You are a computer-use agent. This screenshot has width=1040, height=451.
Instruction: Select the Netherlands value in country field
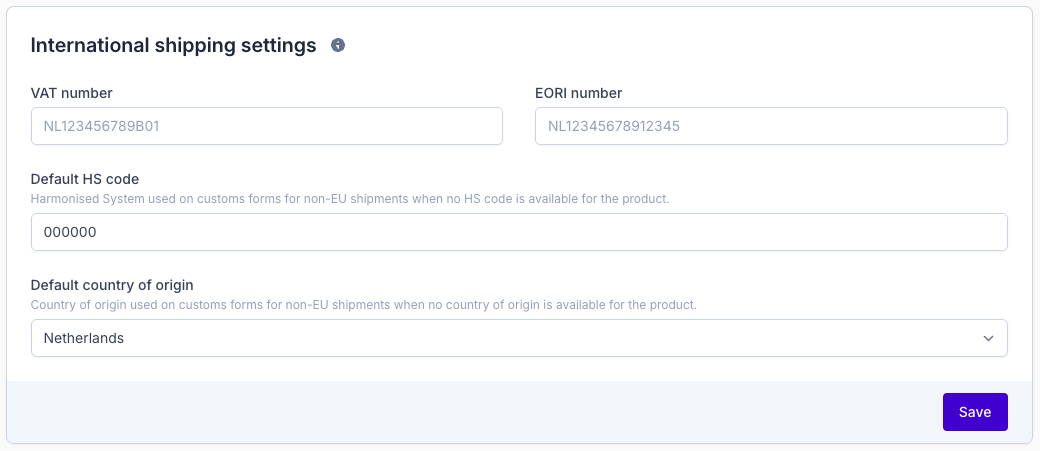[84, 338]
